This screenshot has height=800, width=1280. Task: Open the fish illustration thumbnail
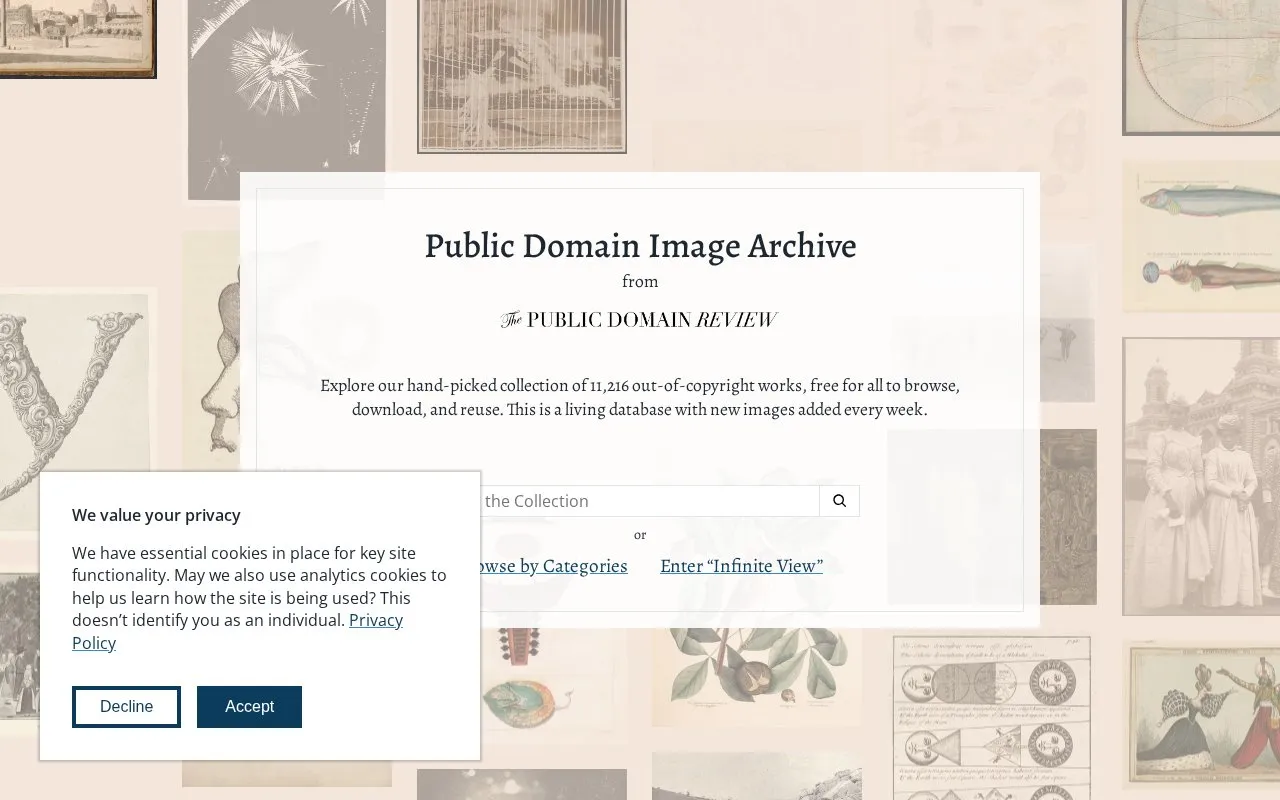[1201, 236]
